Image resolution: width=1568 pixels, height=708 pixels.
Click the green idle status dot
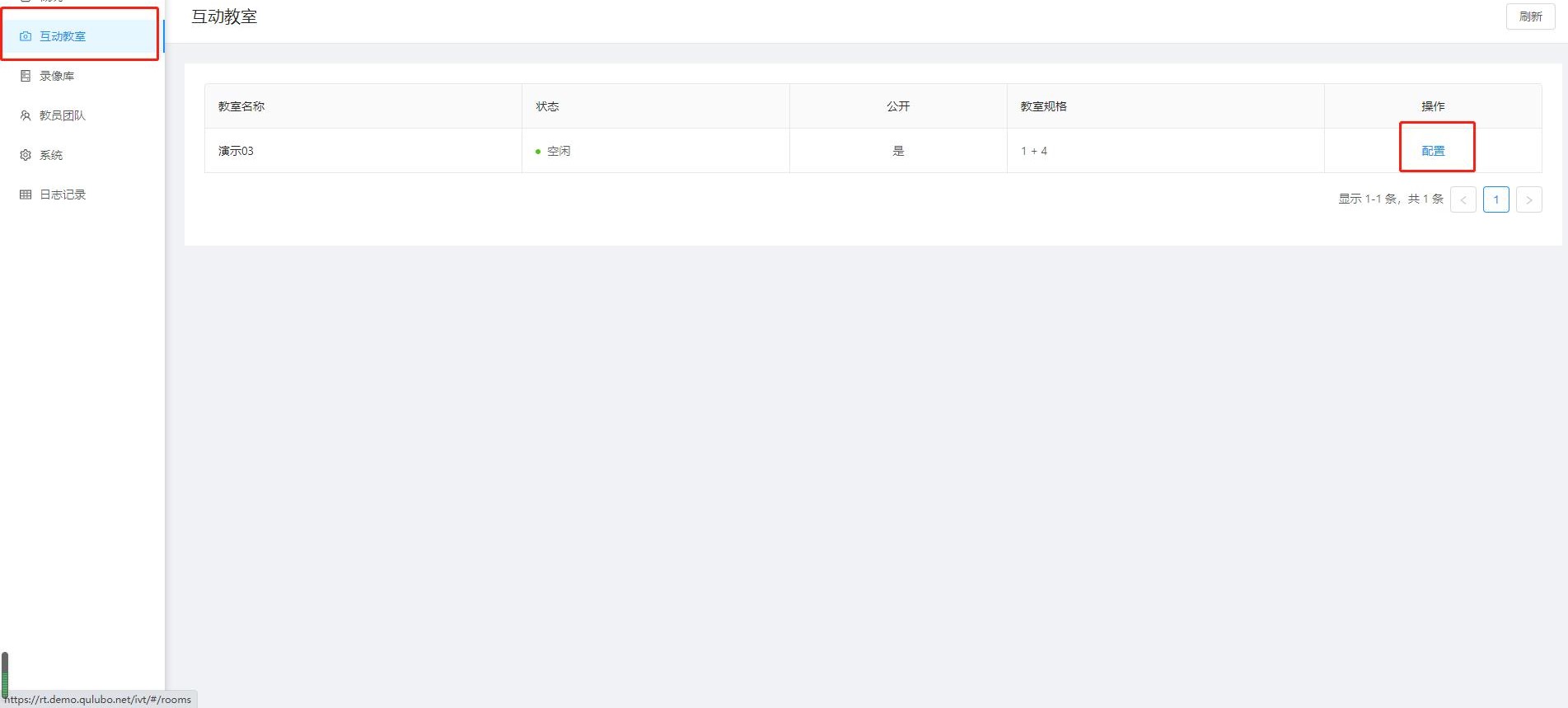538,152
